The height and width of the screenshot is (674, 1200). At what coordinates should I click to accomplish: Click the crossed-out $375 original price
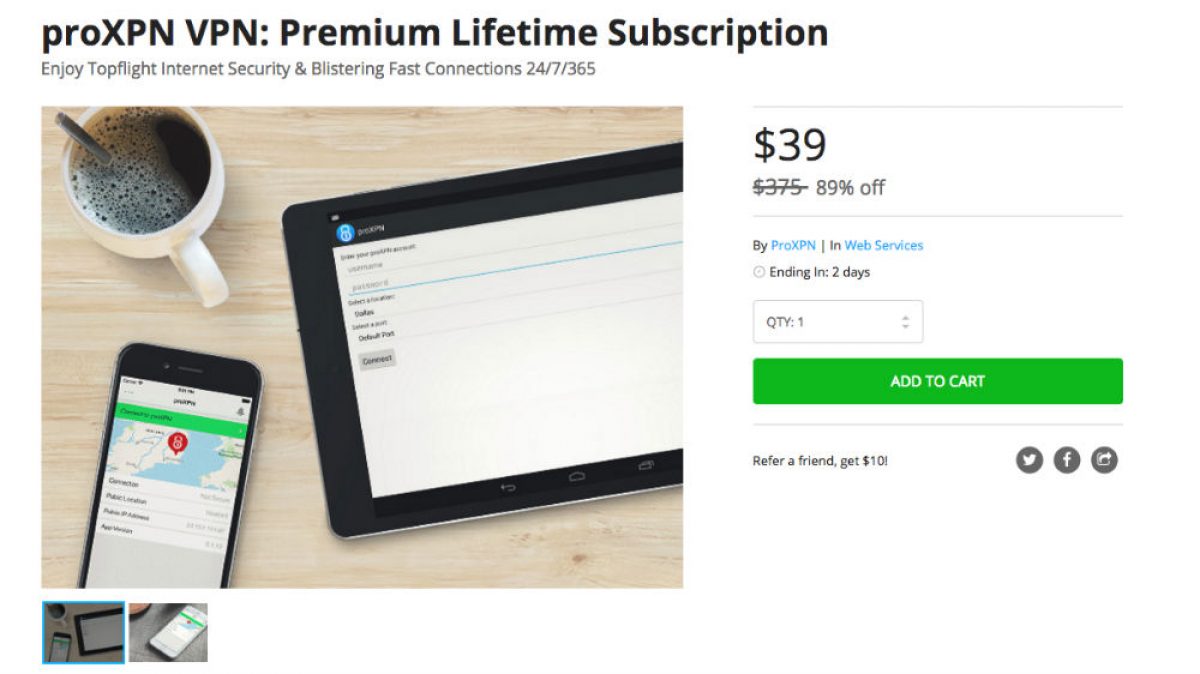[779, 188]
